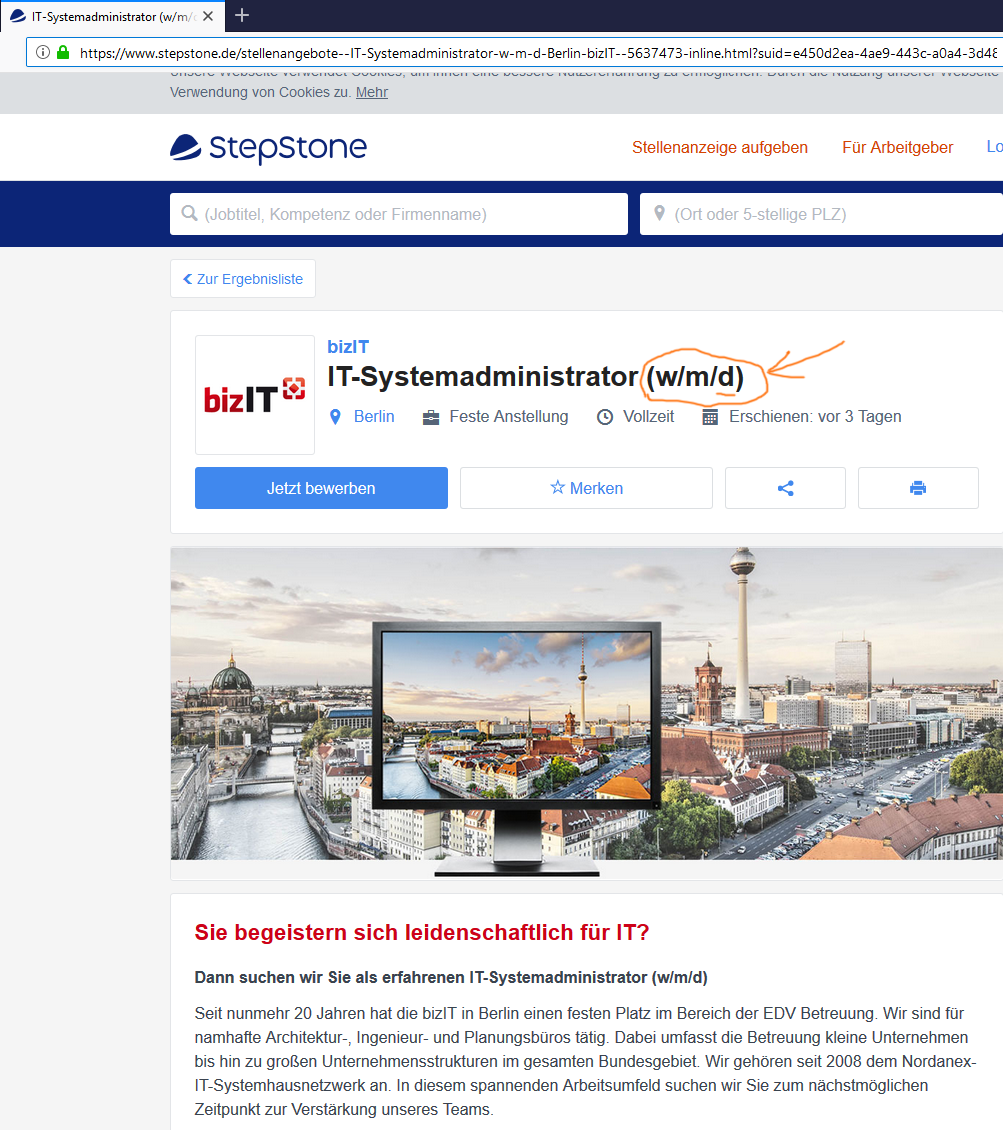Image resolution: width=1003 pixels, height=1130 pixels.
Task: Print the job listing via printer icon
Action: (x=918, y=488)
